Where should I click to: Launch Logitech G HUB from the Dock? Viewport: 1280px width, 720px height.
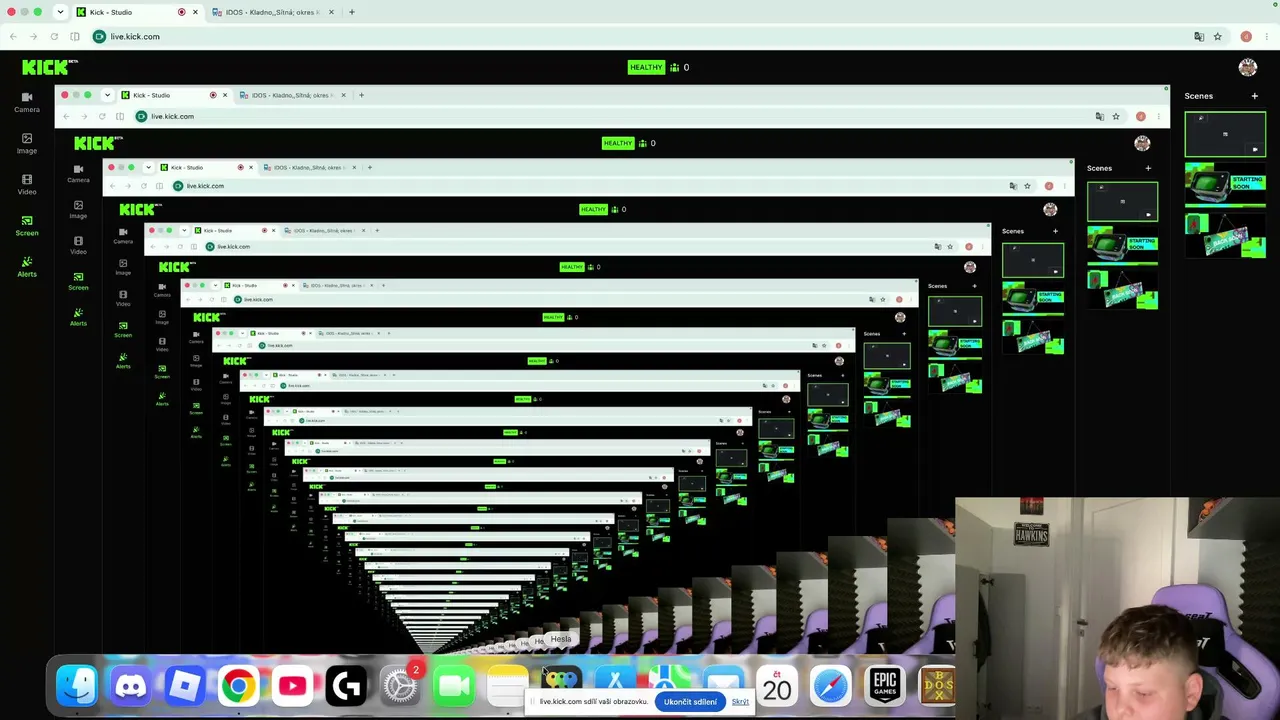[x=346, y=686]
